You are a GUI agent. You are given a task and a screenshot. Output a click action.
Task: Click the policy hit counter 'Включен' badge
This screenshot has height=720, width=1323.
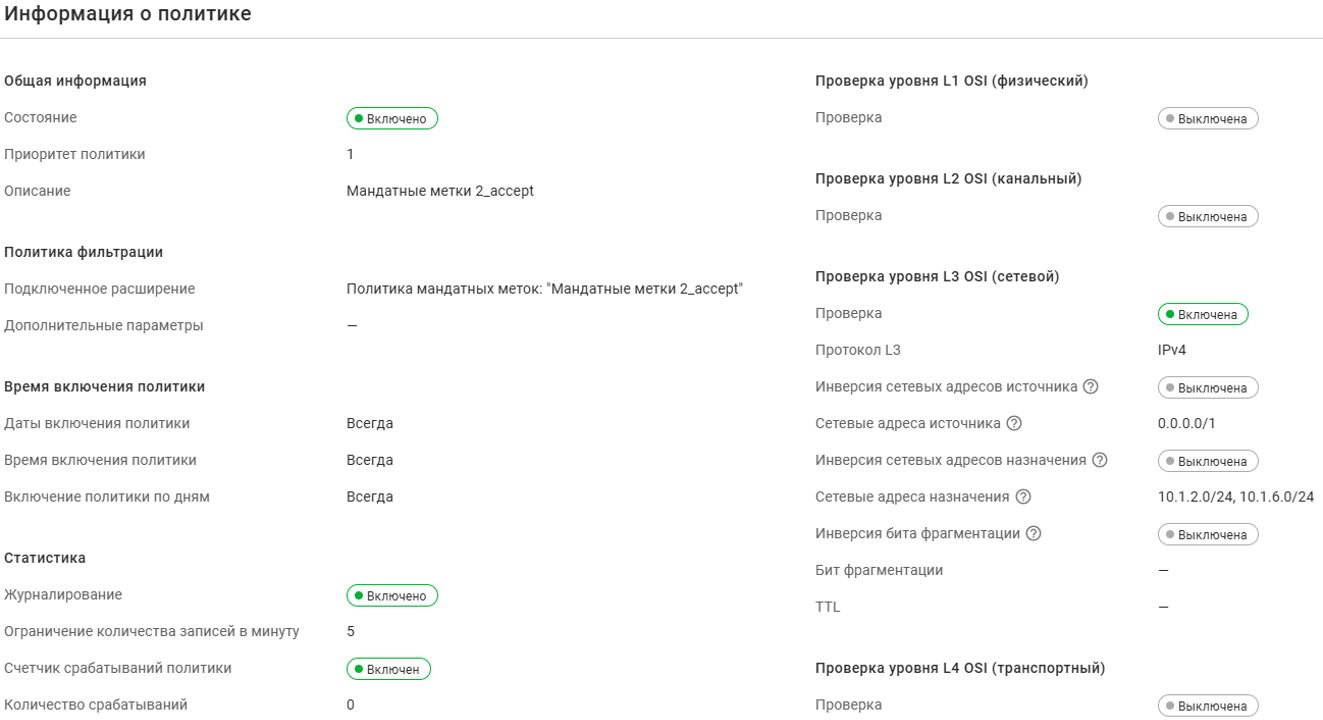[388, 669]
